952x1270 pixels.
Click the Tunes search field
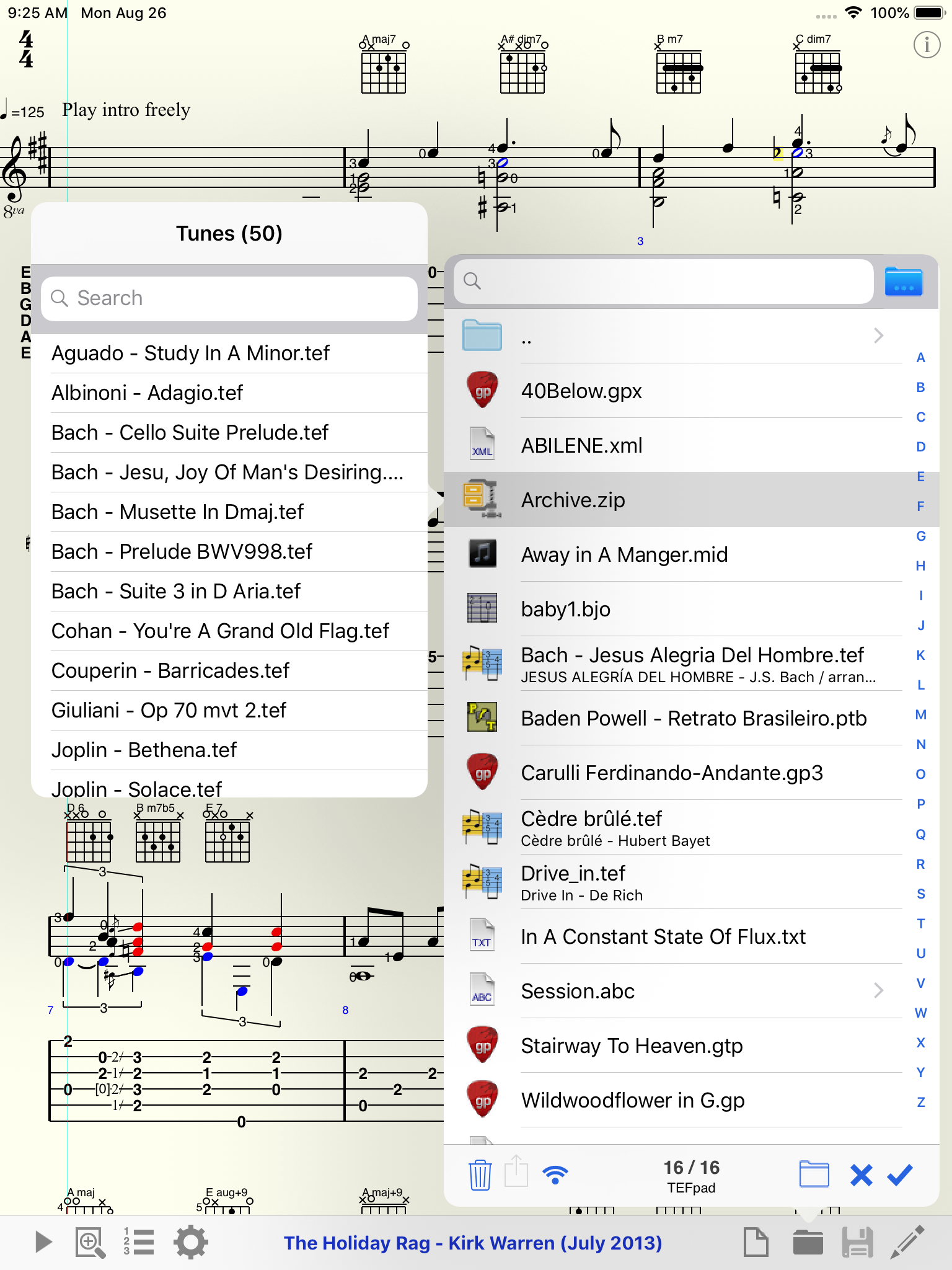click(229, 298)
